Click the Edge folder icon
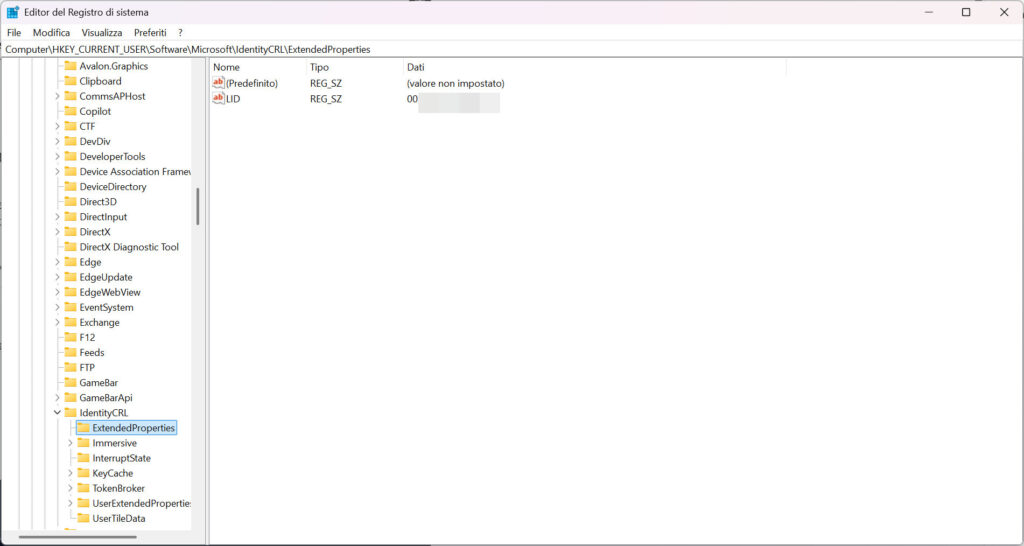 (x=71, y=261)
